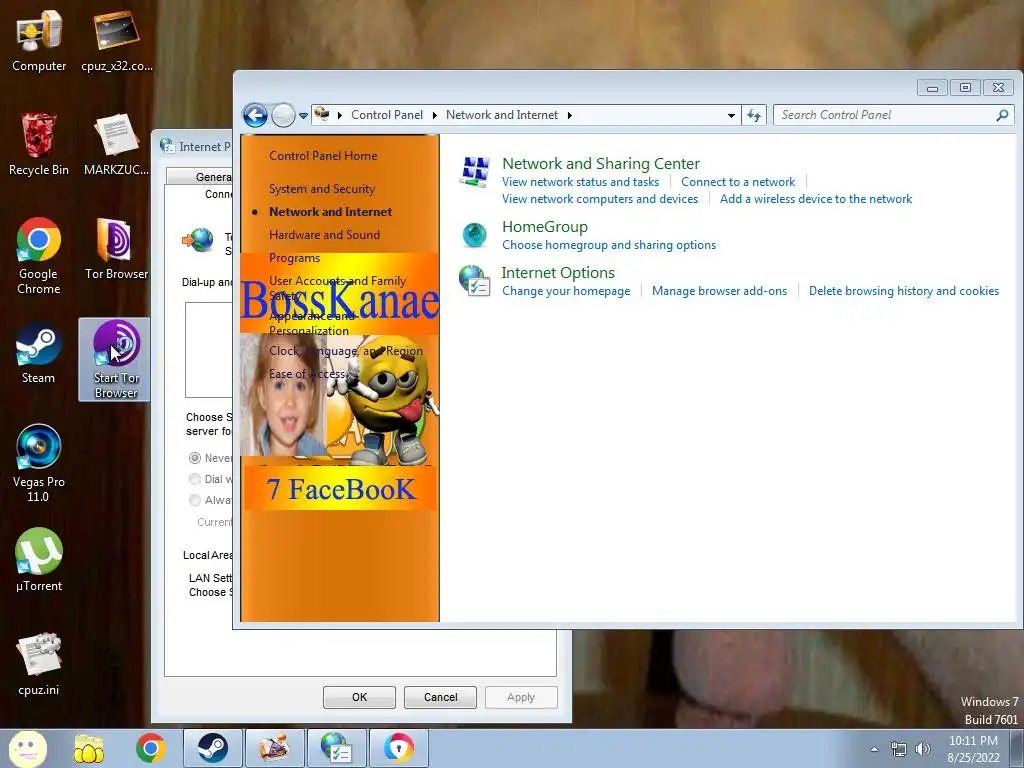Switch to Steam in the taskbar
The height and width of the screenshot is (768, 1024).
(213, 748)
